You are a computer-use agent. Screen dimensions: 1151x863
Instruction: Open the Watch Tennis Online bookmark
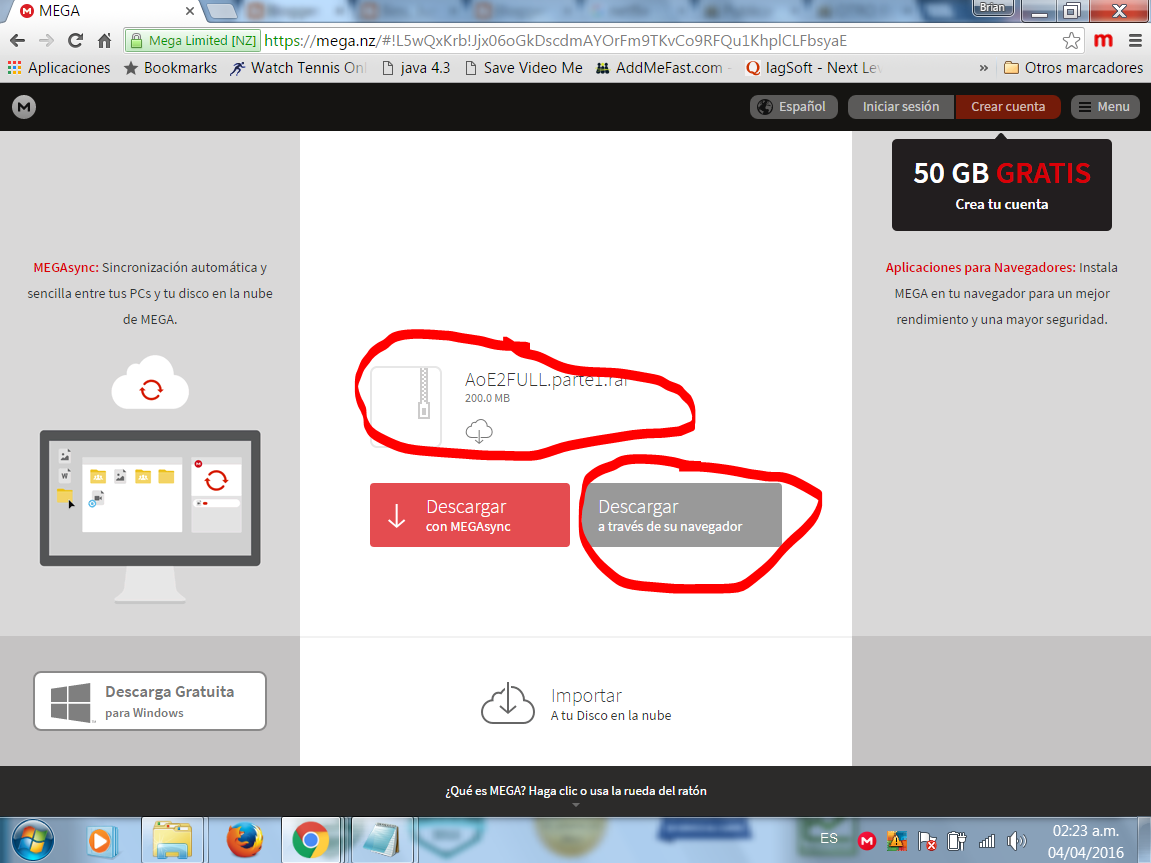coord(298,68)
